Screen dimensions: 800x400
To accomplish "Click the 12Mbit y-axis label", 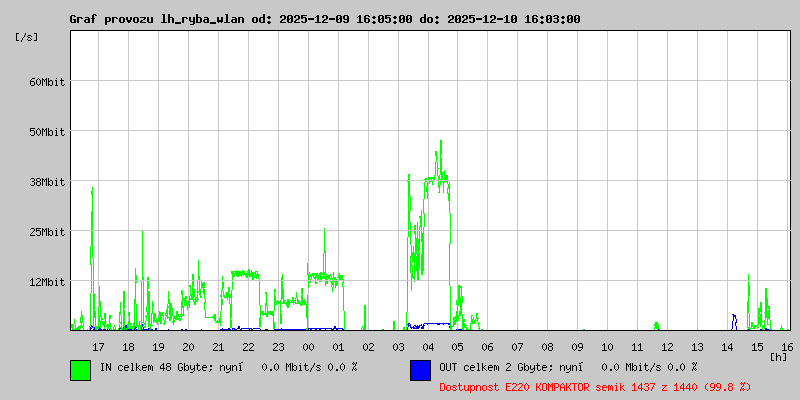I will 47,282.
